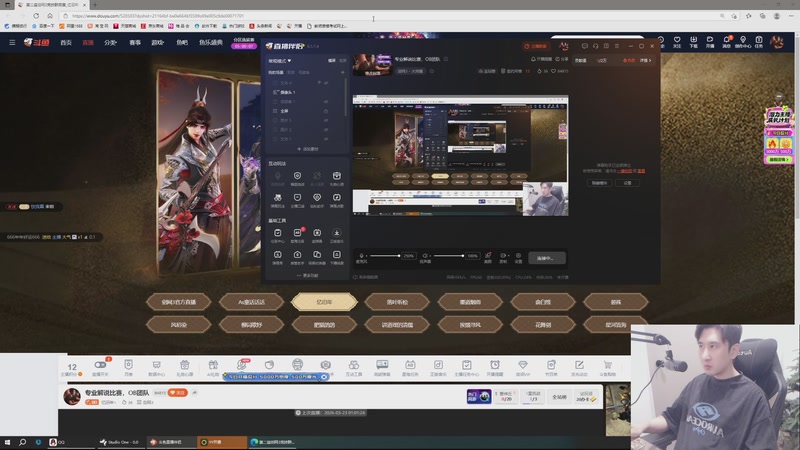Click the 添加素材 button
This screenshot has height=450, width=800.
pos(308,149)
